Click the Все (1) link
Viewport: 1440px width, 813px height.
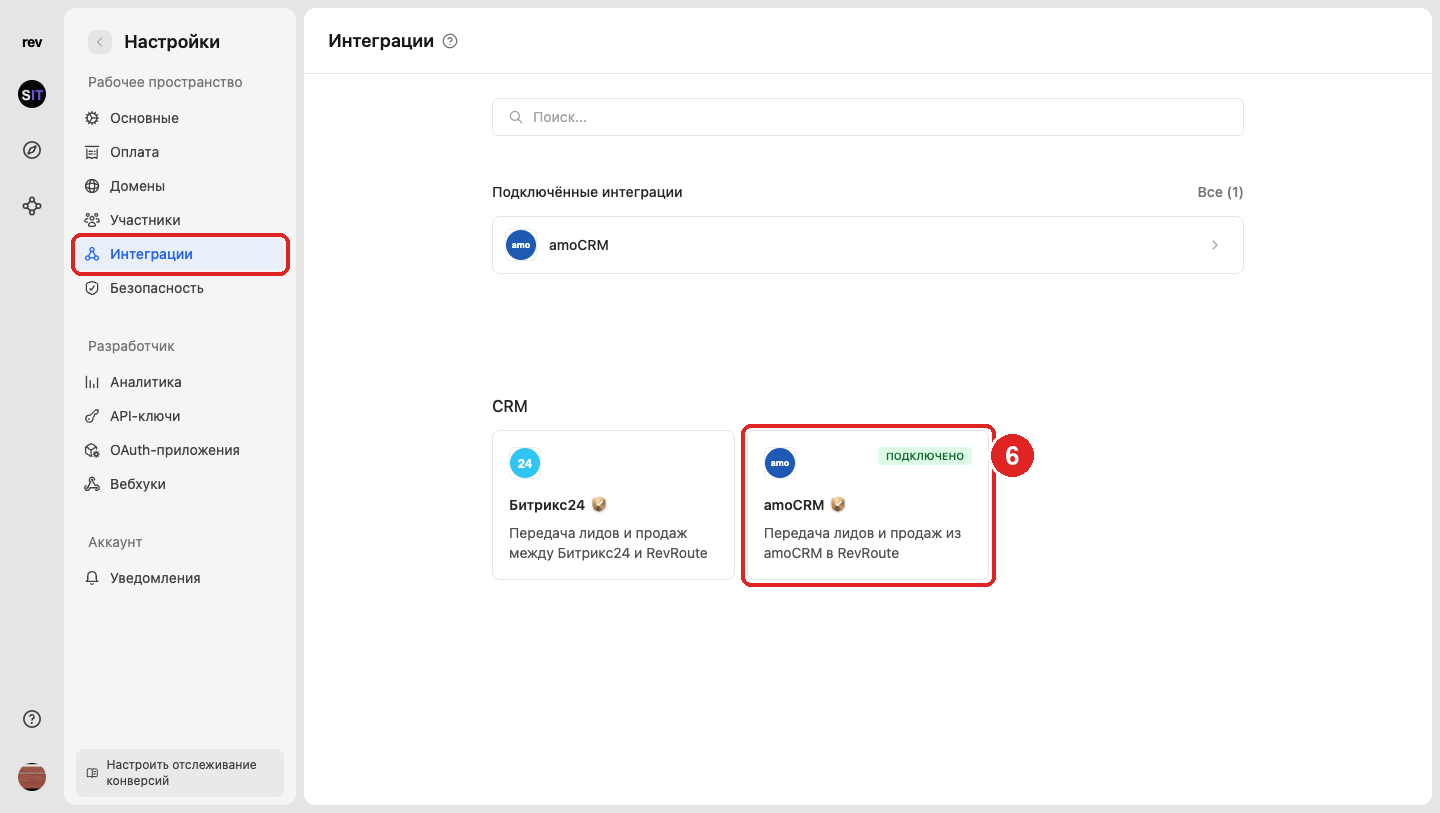point(1220,192)
